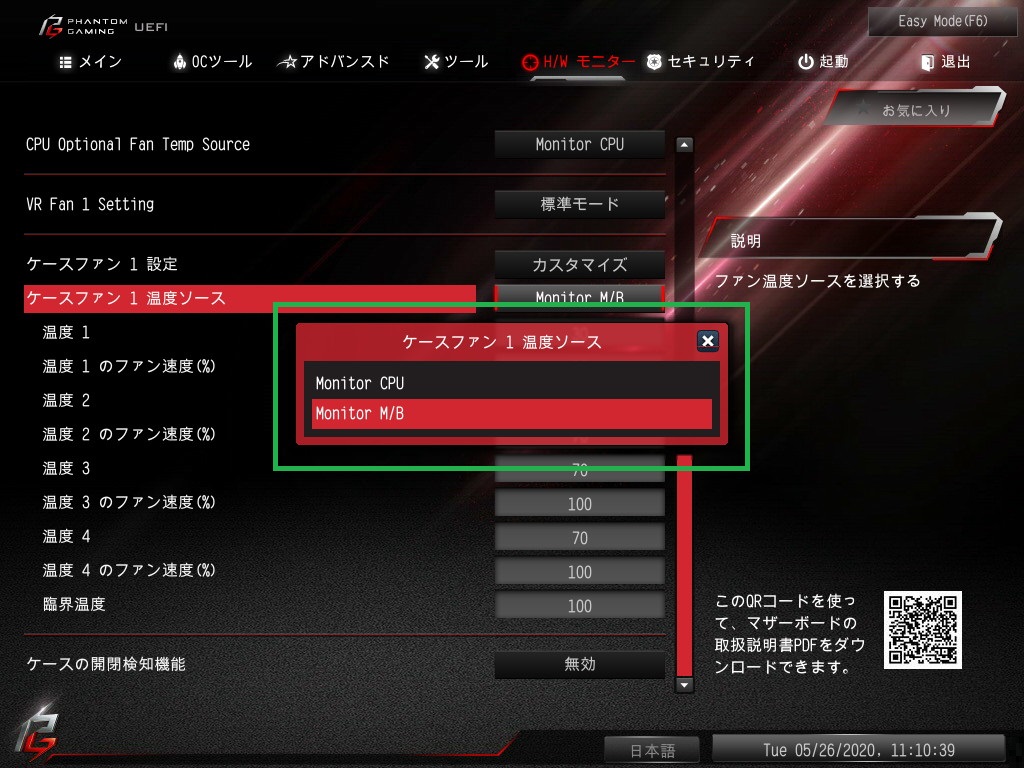Image resolution: width=1024 pixels, height=768 pixels.
Task: Click the セキュリティ shield icon
Action: tap(654, 61)
